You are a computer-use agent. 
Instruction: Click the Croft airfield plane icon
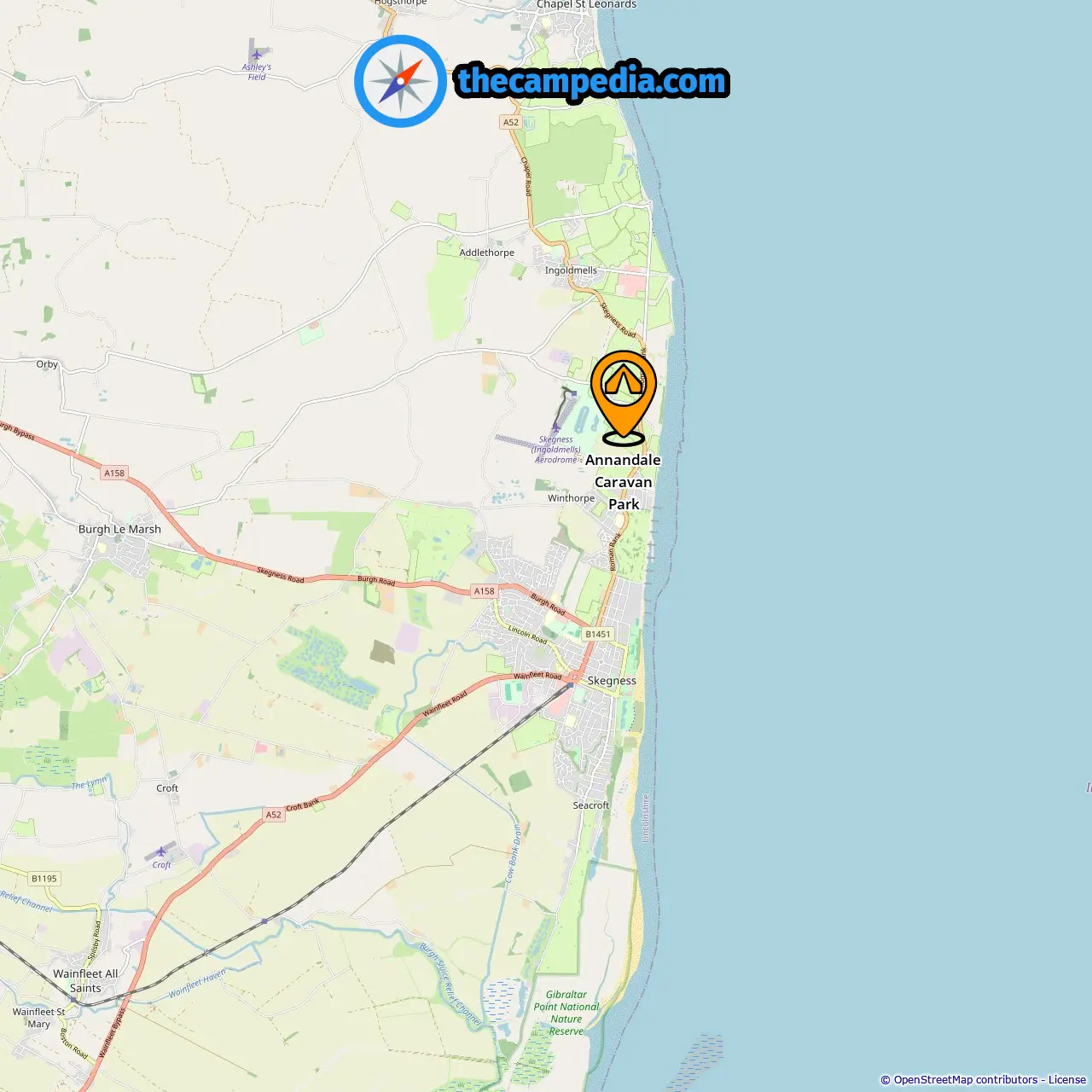tap(161, 851)
